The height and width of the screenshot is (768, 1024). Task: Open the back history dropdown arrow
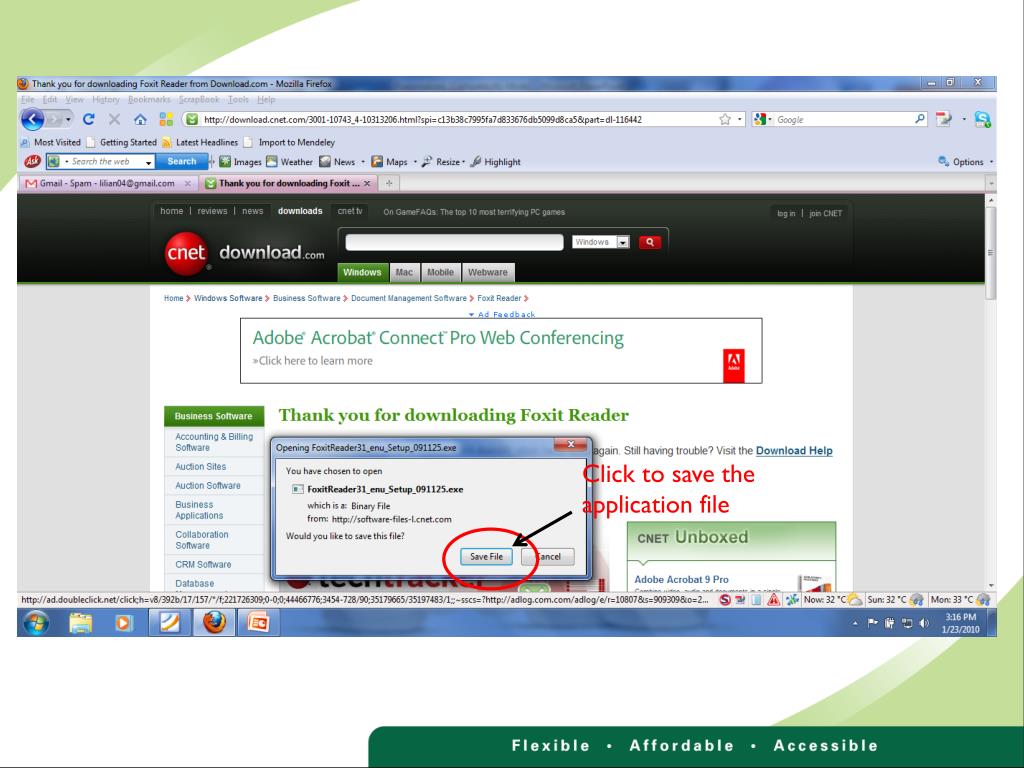pos(68,120)
